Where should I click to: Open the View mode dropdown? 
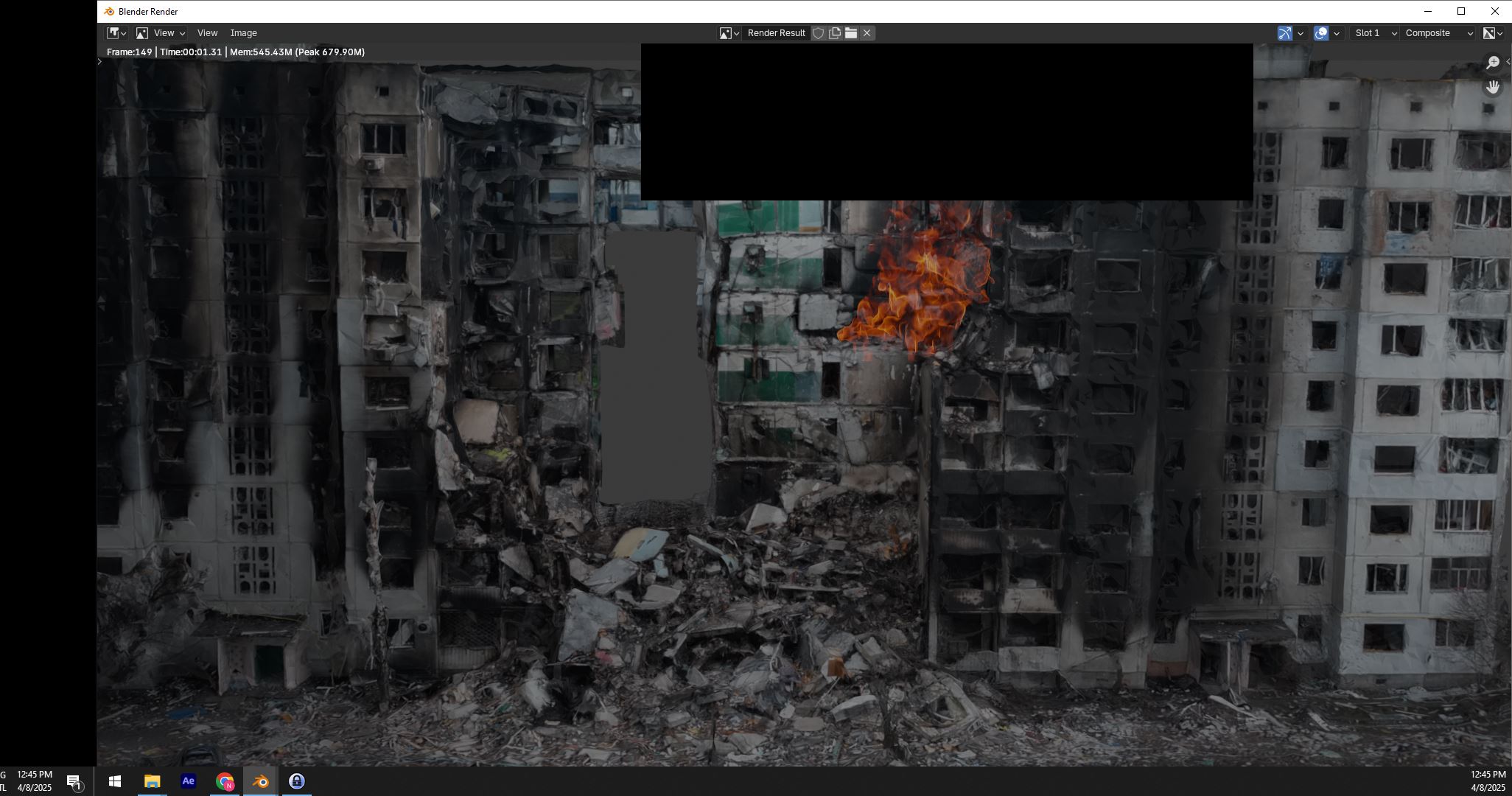[161, 33]
